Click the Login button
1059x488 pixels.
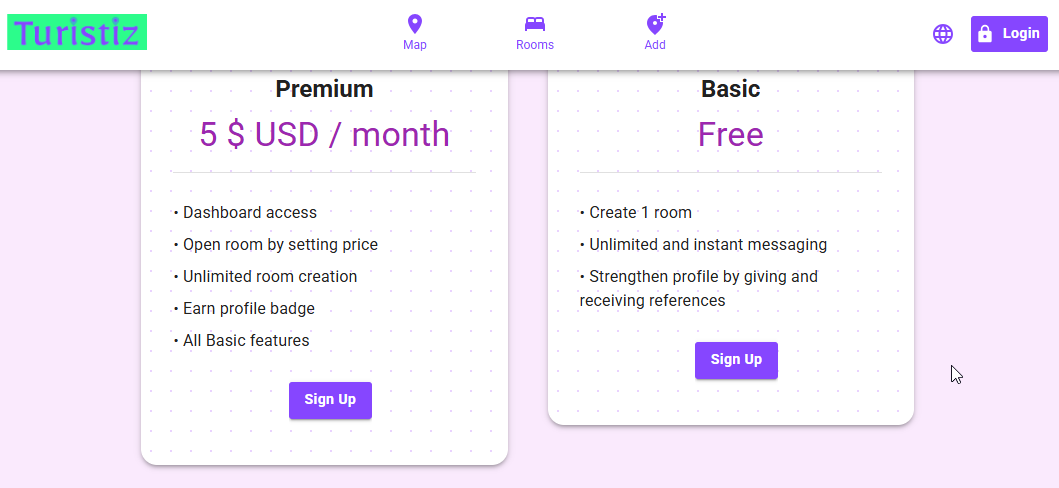point(1009,34)
